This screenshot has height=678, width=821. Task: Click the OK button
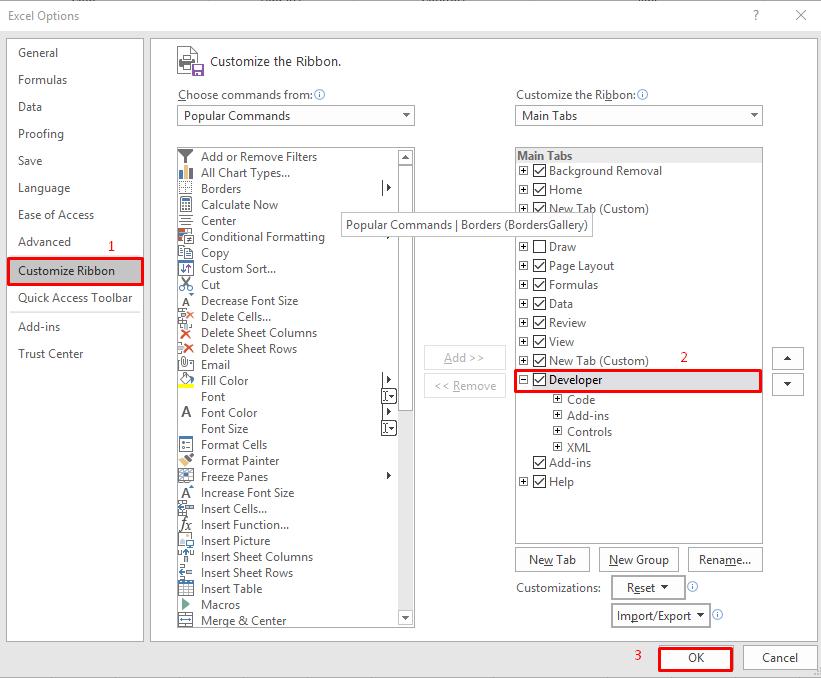(695, 659)
